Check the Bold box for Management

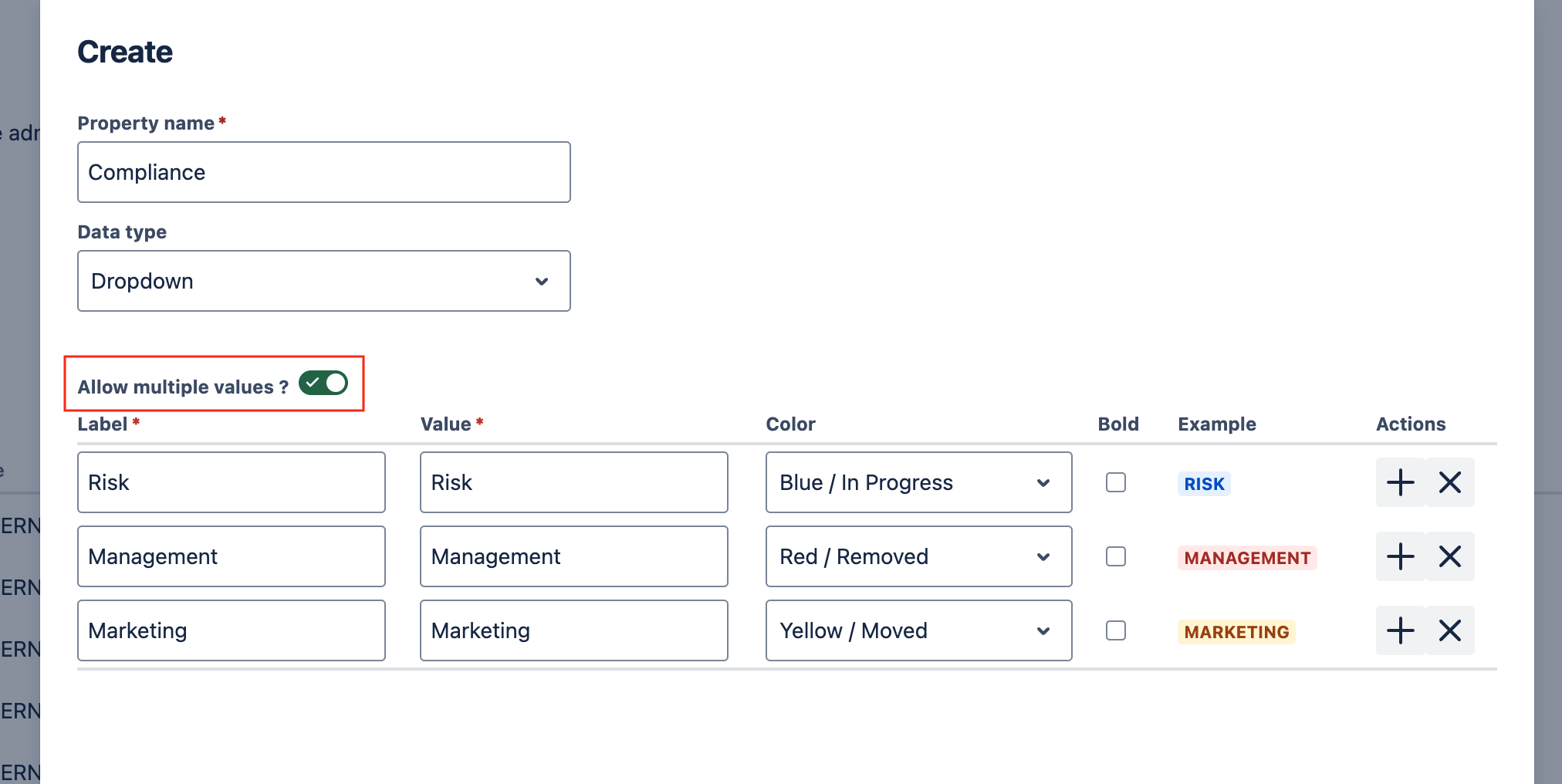(x=1116, y=556)
